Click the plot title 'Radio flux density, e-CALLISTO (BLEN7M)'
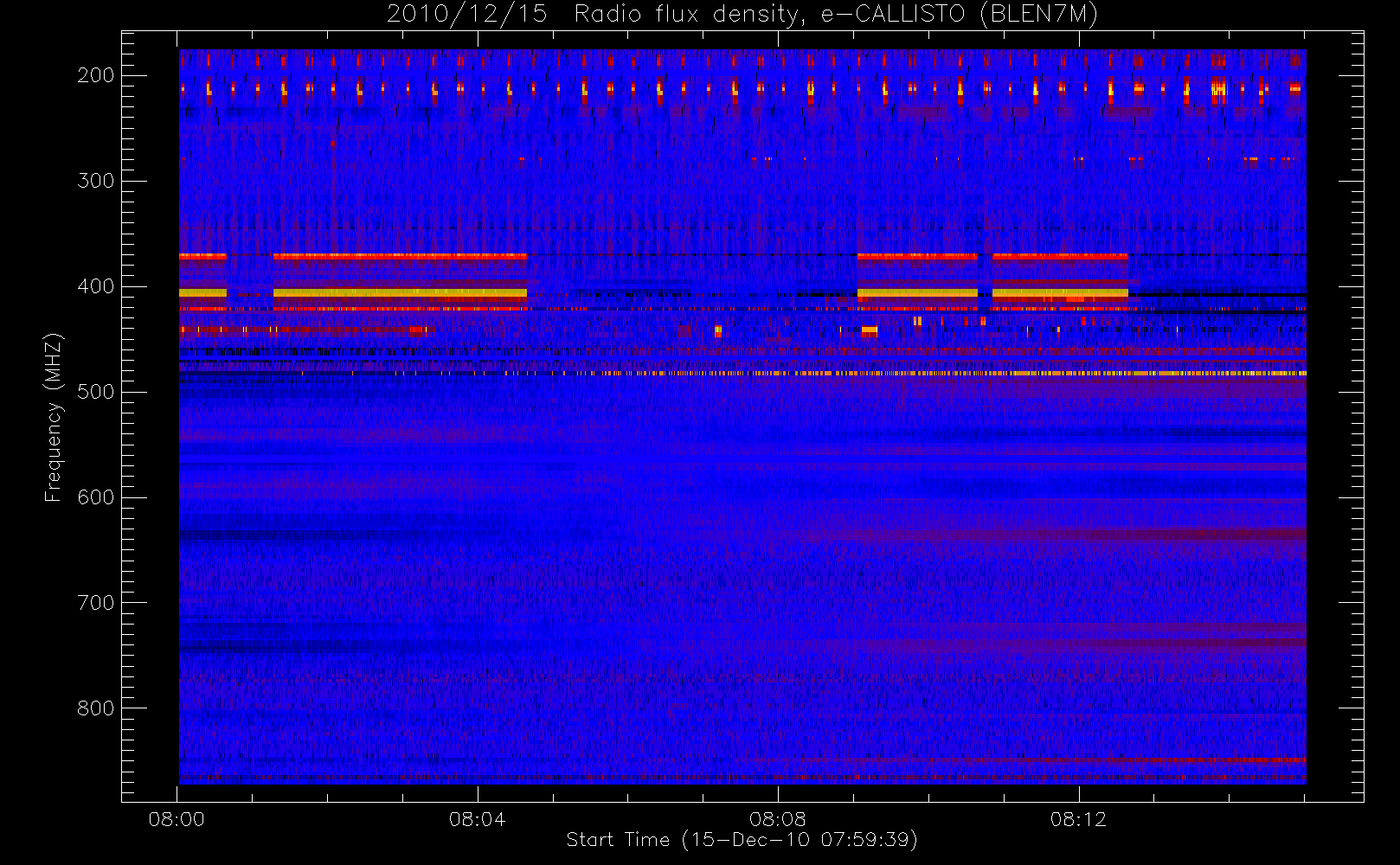The height and width of the screenshot is (865, 1400). pos(836,15)
